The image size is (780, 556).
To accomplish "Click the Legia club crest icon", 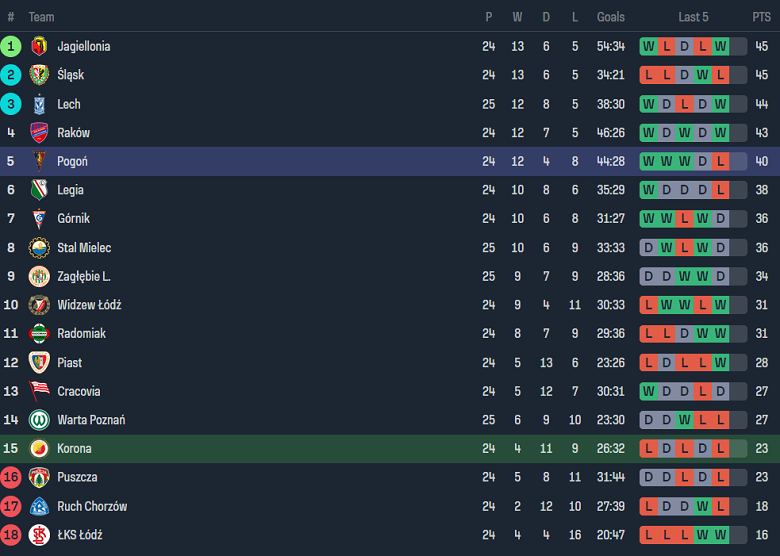I will 39,190.
